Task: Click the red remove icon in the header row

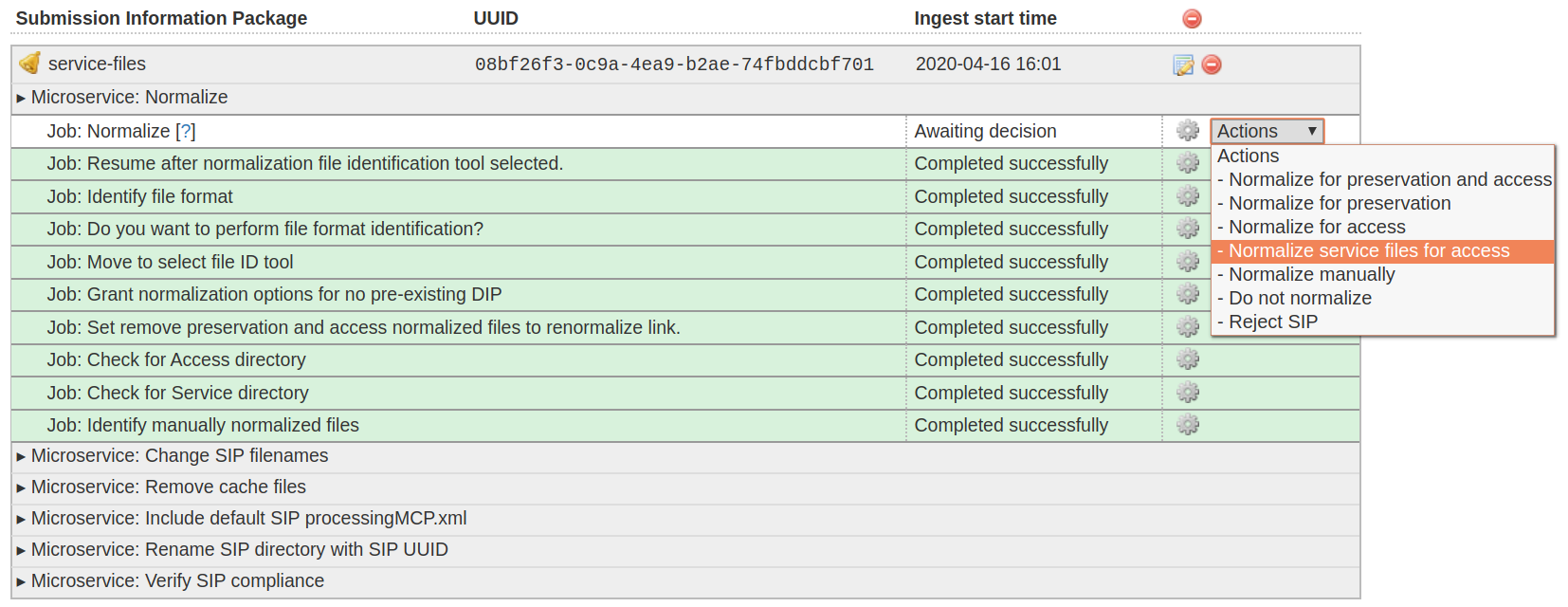Action: click(1192, 18)
